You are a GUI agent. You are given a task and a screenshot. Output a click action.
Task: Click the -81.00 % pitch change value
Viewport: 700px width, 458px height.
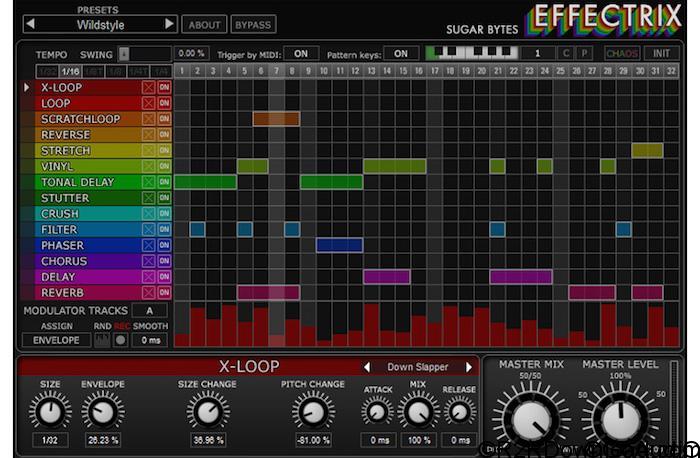pos(313,440)
